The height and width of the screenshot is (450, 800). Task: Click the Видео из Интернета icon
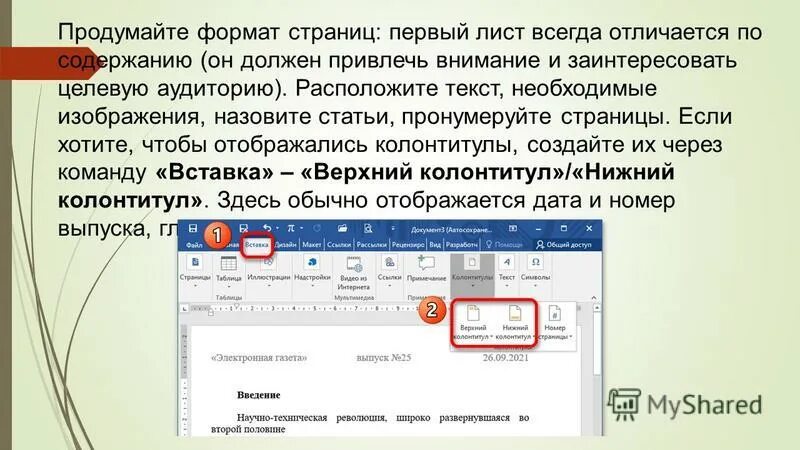tap(354, 264)
